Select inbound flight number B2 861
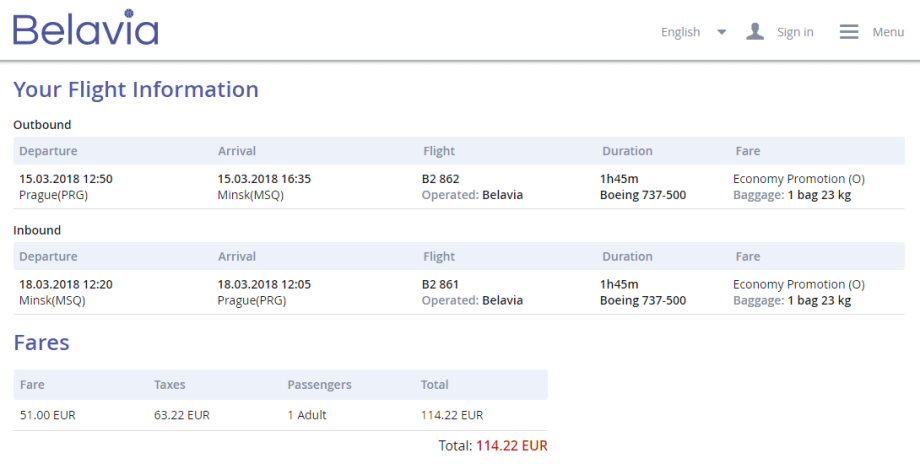The height and width of the screenshot is (464, 920). click(x=441, y=284)
